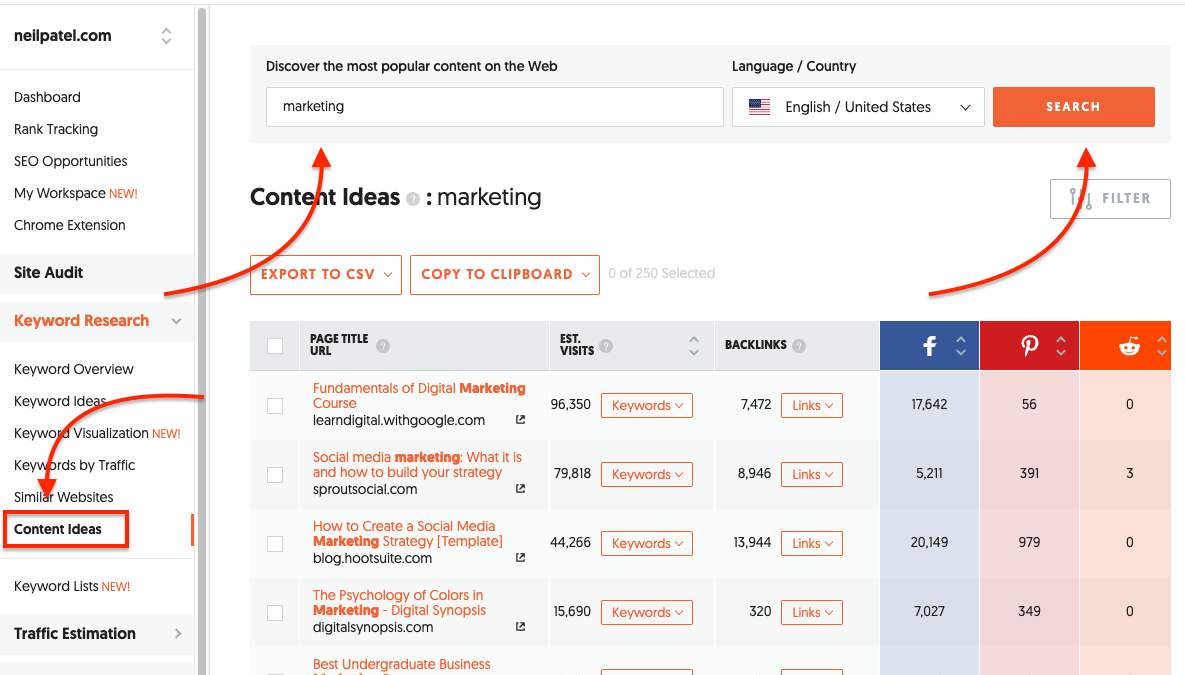This screenshot has width=1185, height=675.
Task: Tick the select-all checkbox in table header
Action: [275, 346]
